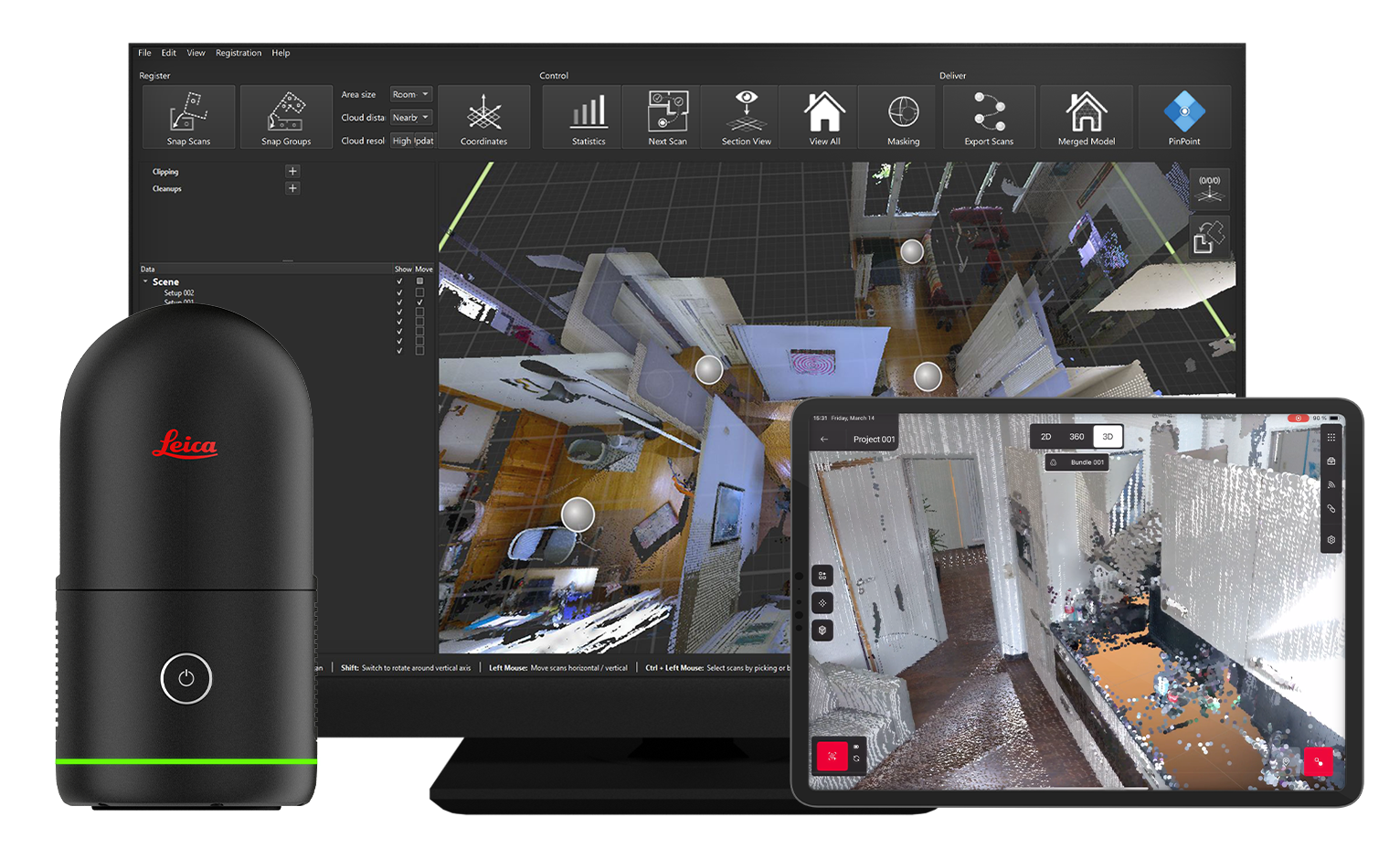Open the Snap Groups tool
The image size is (1400, 859).
286,117
